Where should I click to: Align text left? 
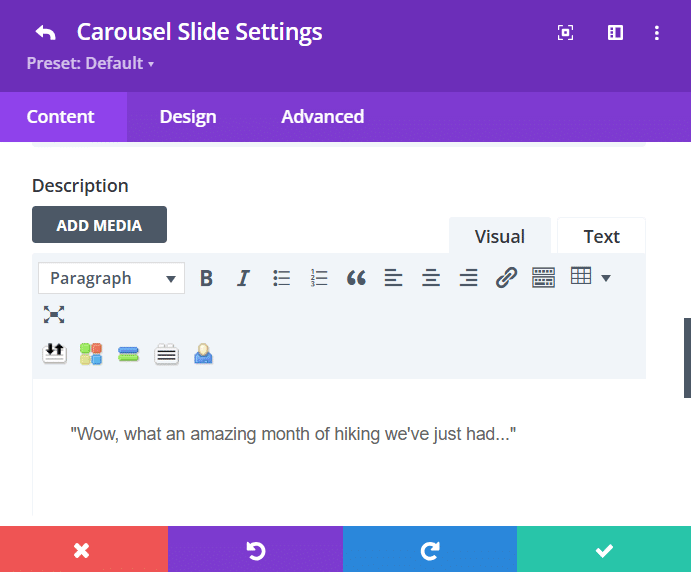pyautogui.click(x=394, y=278)
